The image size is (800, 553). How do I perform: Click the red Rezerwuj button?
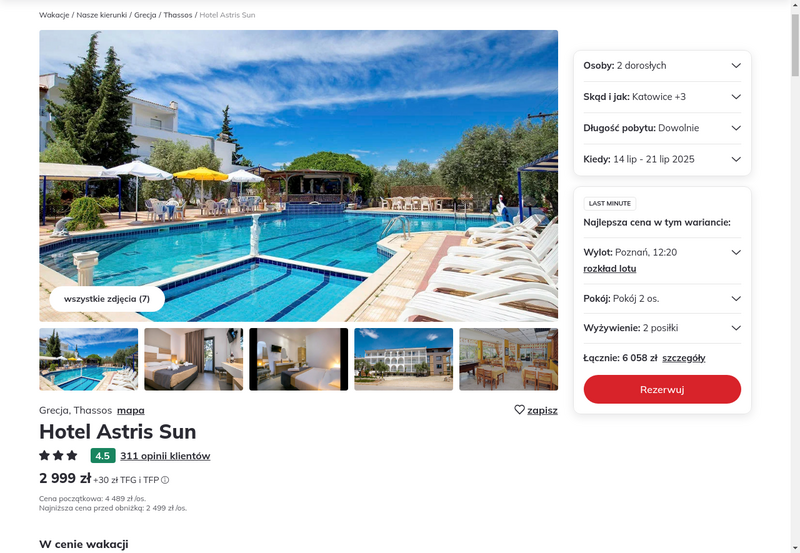662,389
